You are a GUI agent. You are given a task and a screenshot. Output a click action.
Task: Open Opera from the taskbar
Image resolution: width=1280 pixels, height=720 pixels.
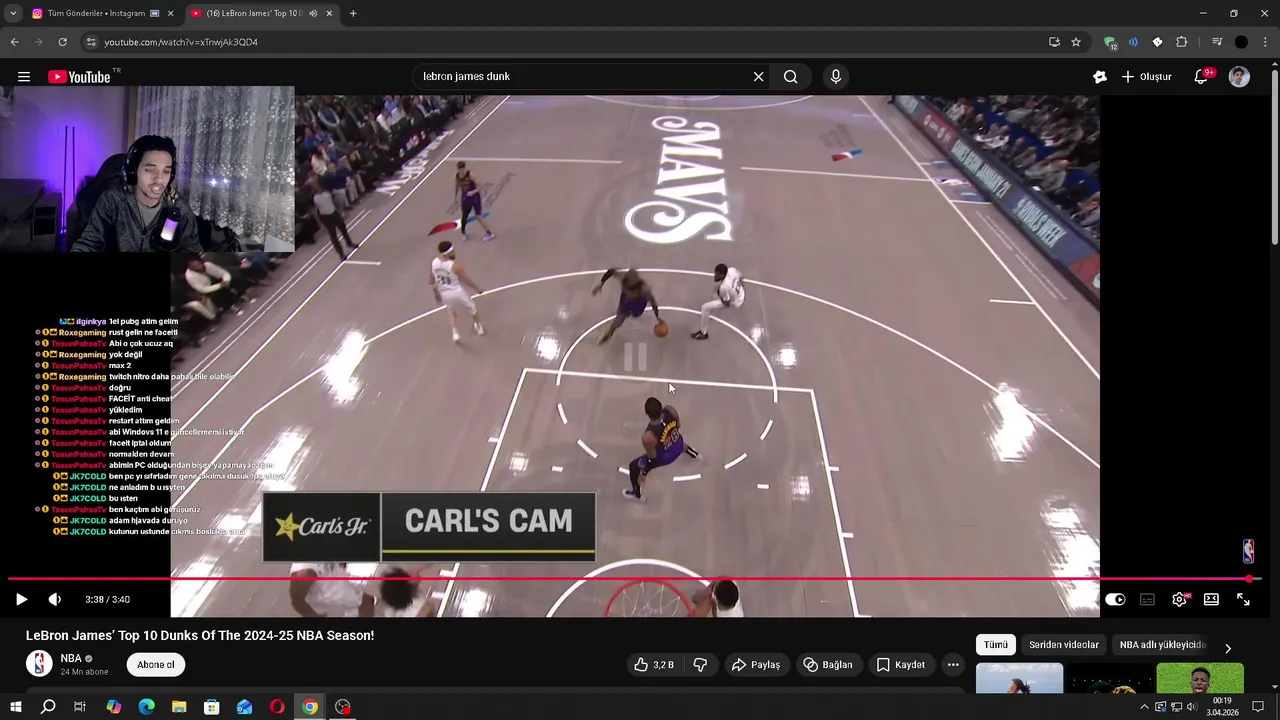[277, 707]
